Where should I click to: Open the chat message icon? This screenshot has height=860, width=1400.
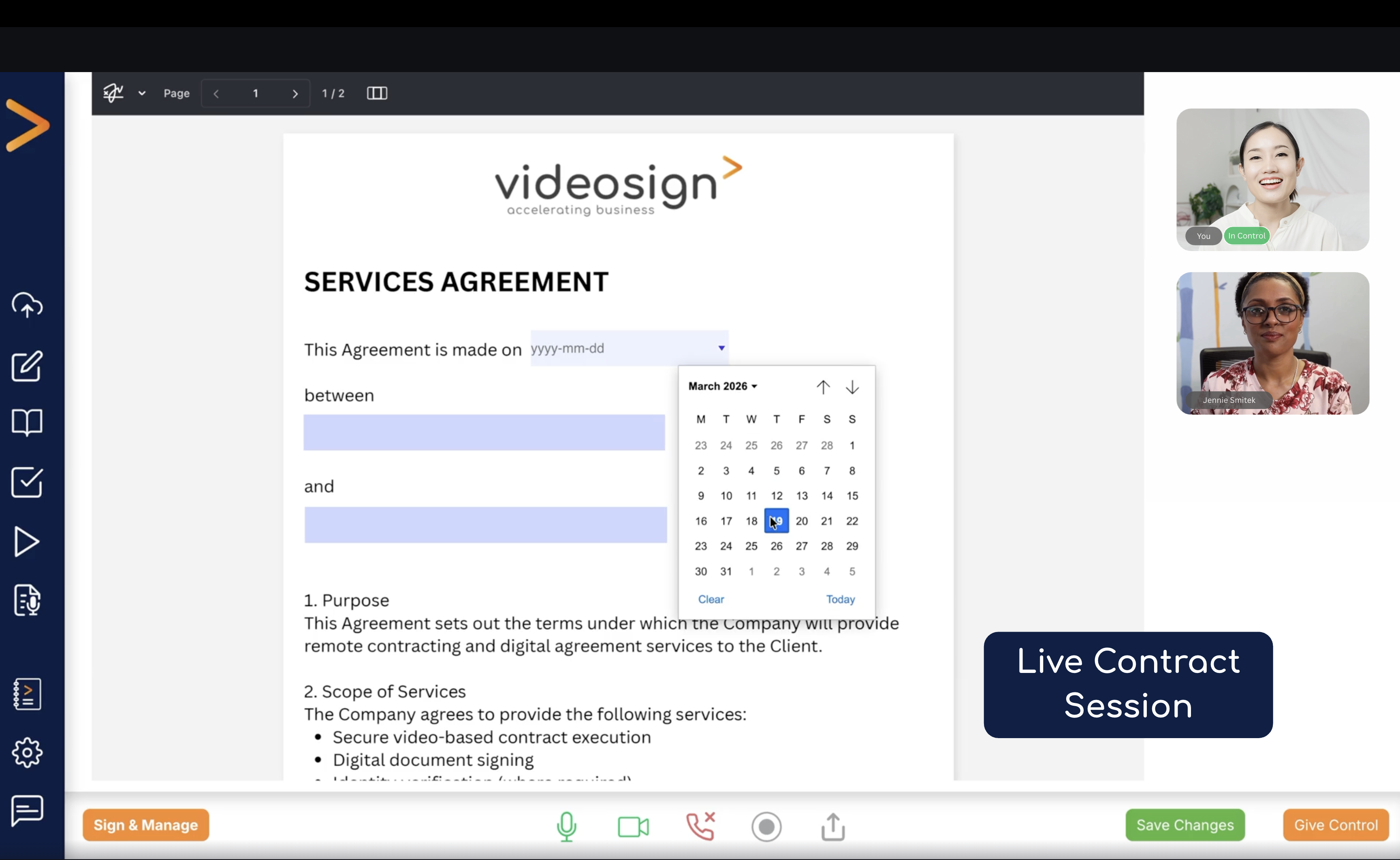tap(27, 810)
